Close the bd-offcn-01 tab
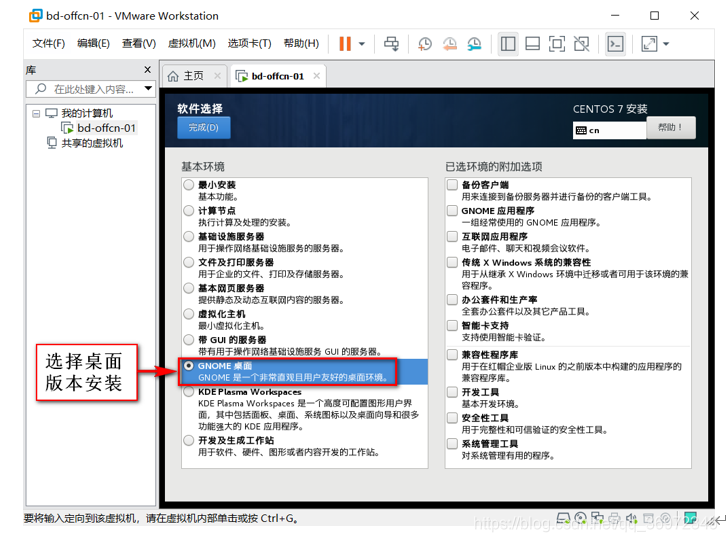Screen dimensions: 727x542 pos(317,76)
